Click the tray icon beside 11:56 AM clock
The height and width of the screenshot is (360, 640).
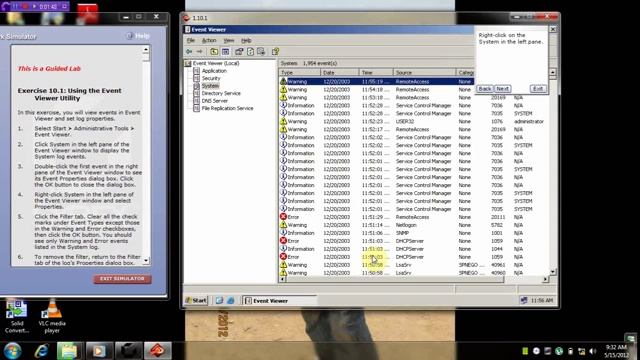click(524, 300)
